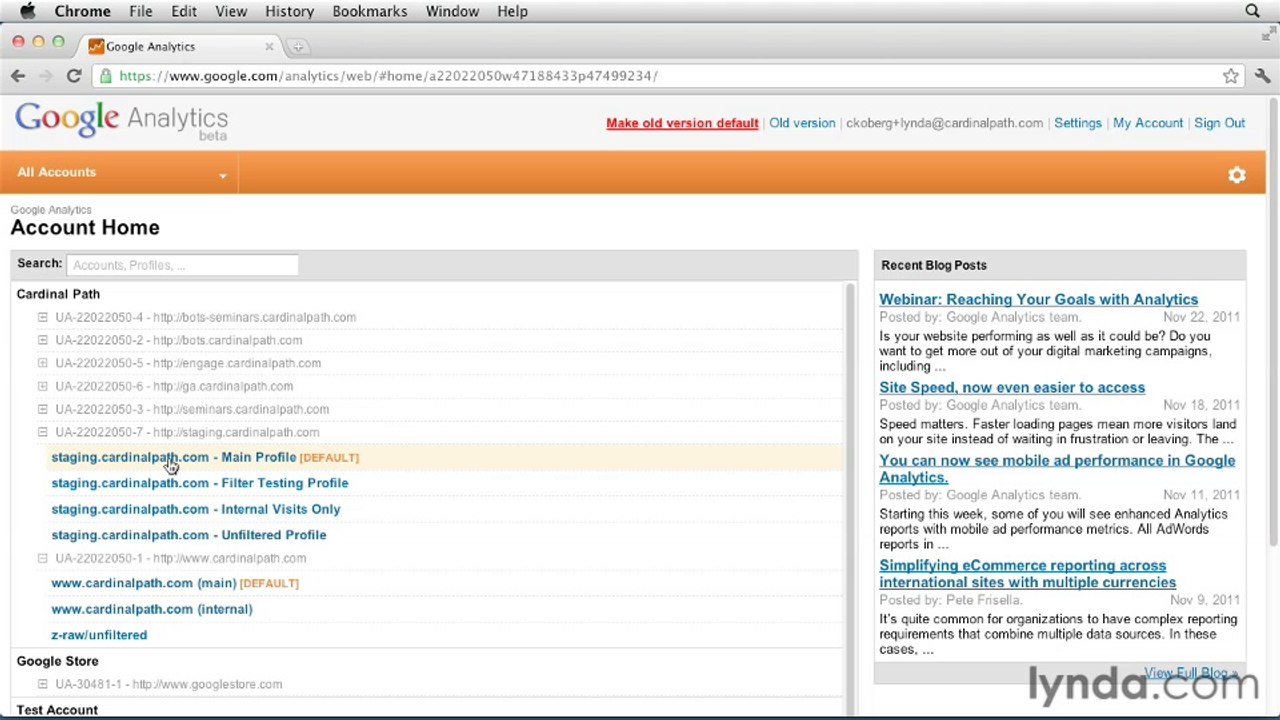The width and height of the screenshot is (1280, 720).
Task: Click the site lock icon in address bar
Action: tap(106, 76)
